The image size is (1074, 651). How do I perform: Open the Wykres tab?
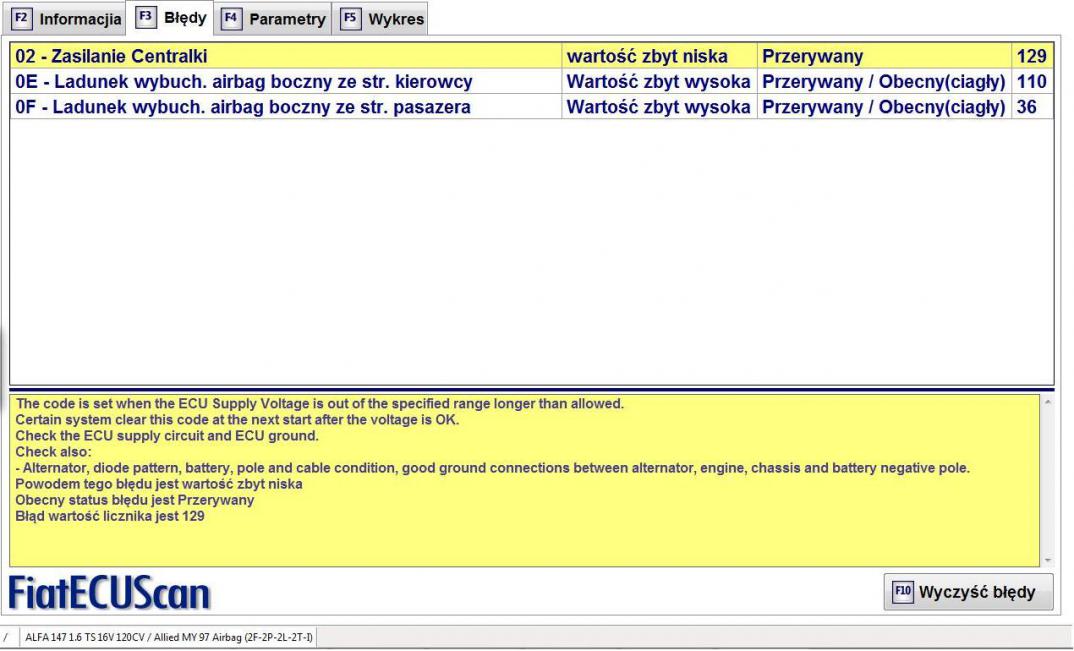tap(381, 19)
